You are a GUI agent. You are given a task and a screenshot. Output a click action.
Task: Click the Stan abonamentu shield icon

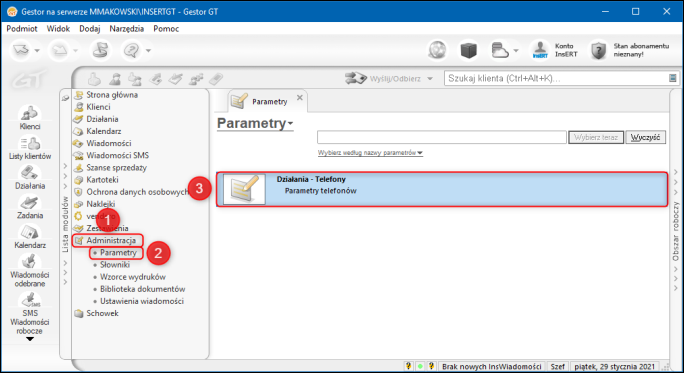tap(598, 50)
